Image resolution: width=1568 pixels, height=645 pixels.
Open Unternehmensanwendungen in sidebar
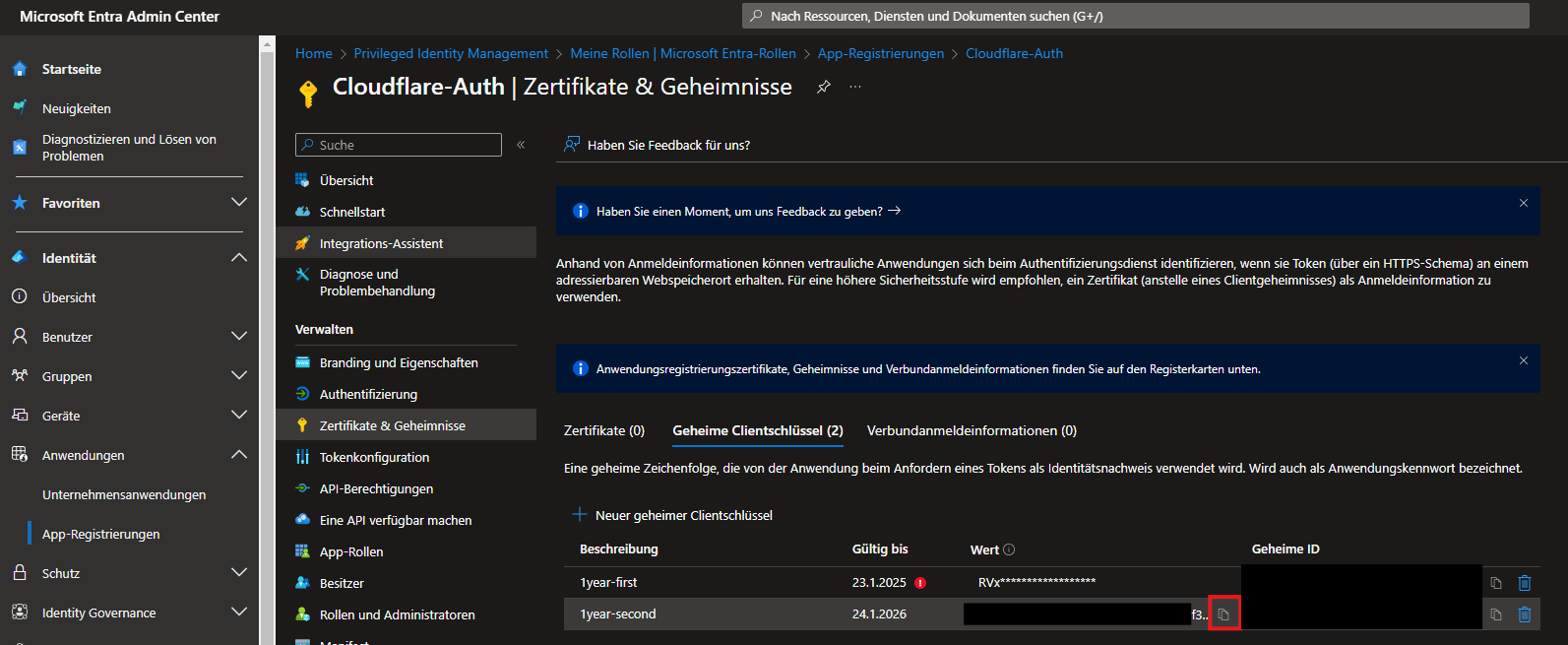tap(124, 494)
